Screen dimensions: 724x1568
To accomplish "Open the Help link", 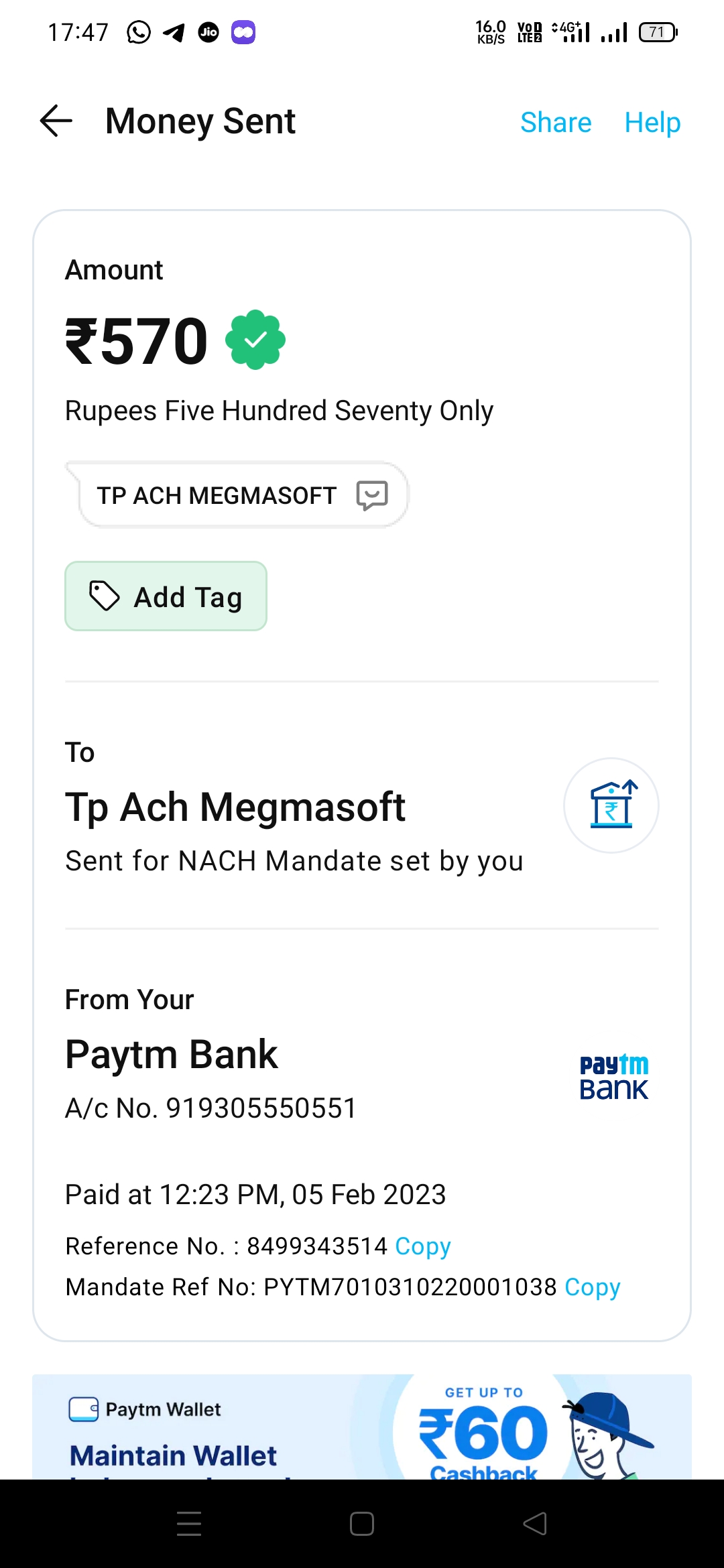I will 652,123.
